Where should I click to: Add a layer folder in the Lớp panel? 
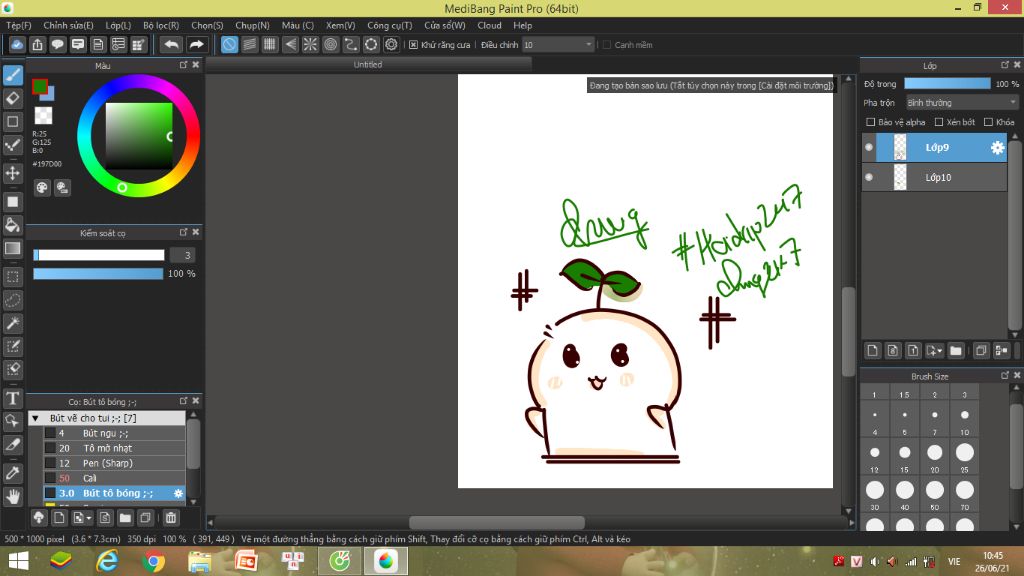click(956, 351)
